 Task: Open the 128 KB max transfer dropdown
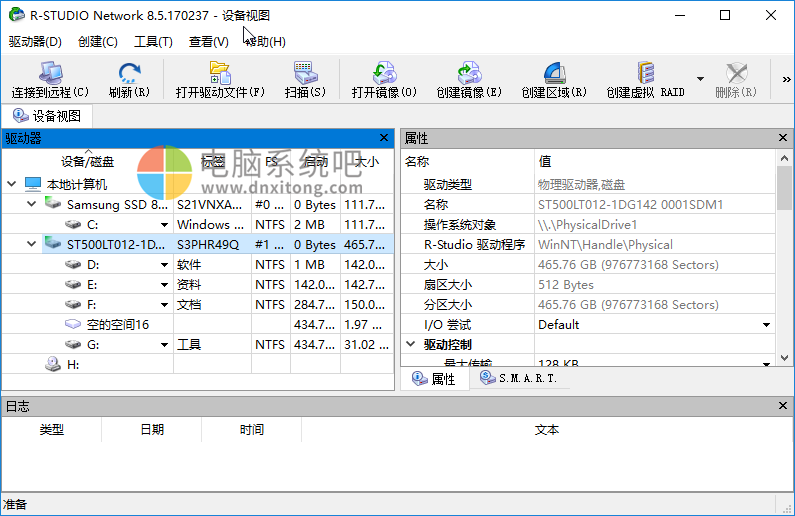(766, 363)
